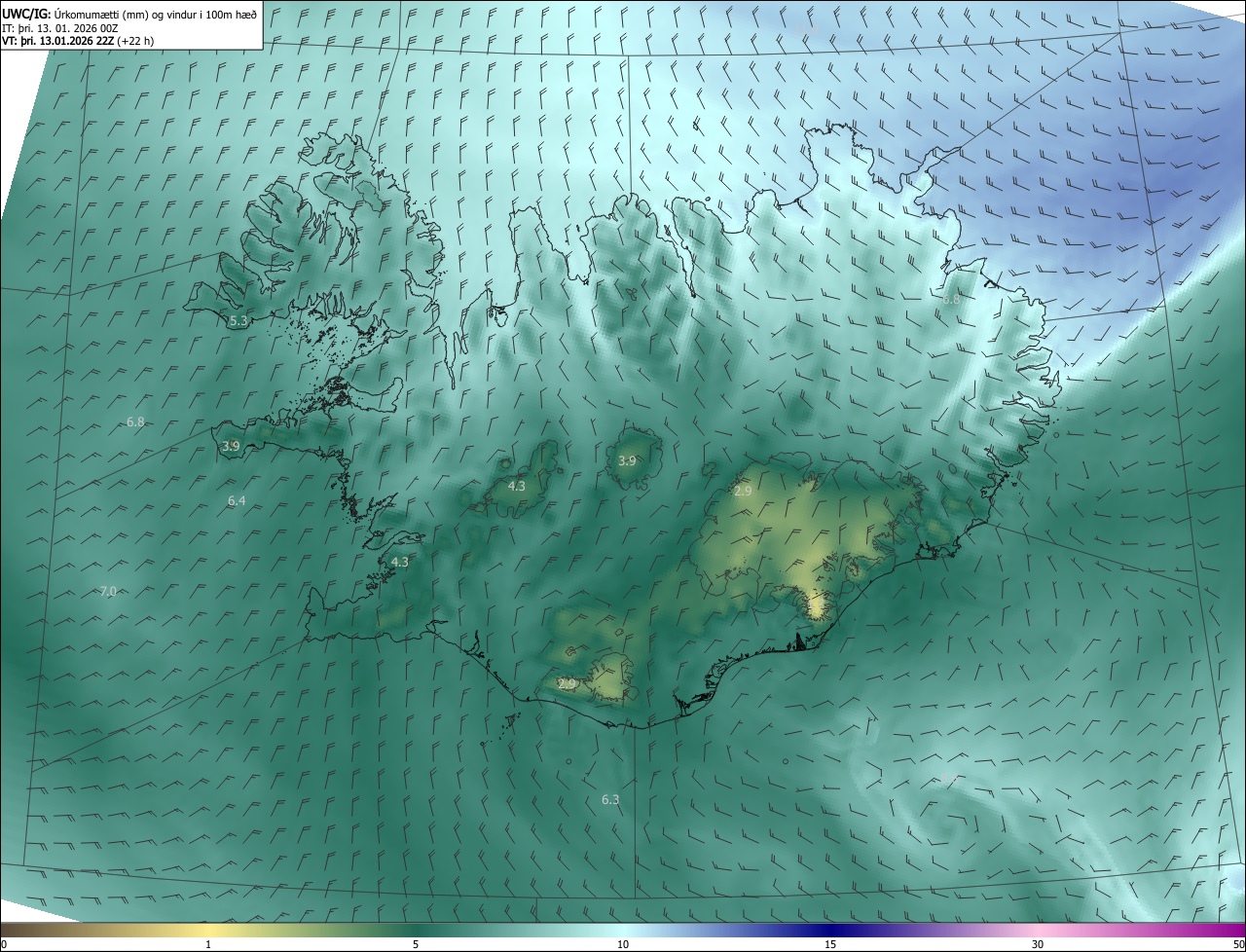Click the 'IT: þri. 13. 01. 2026 00Z' line

61,27
